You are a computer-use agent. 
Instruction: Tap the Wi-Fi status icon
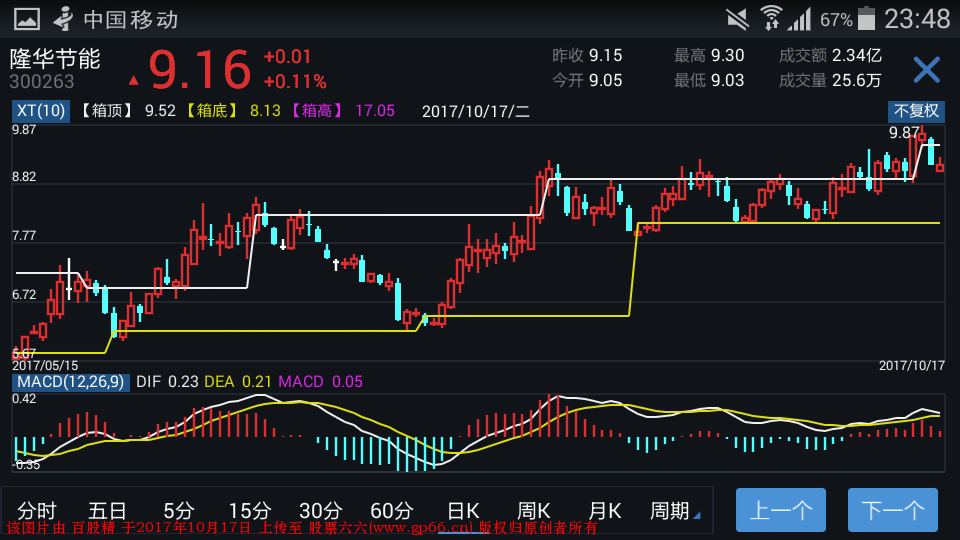[771, 18]
